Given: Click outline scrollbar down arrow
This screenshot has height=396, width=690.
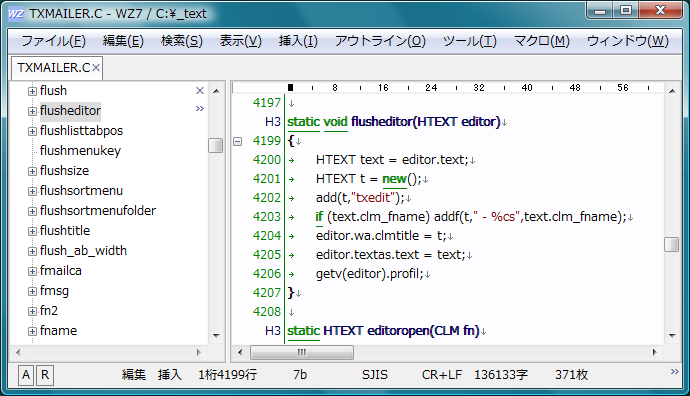Looking at the screenshot, I should click(216, 336).
